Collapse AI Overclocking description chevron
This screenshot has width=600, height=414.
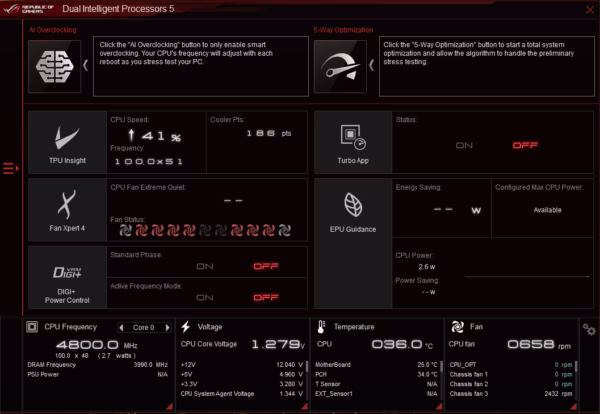click(86, 65)
